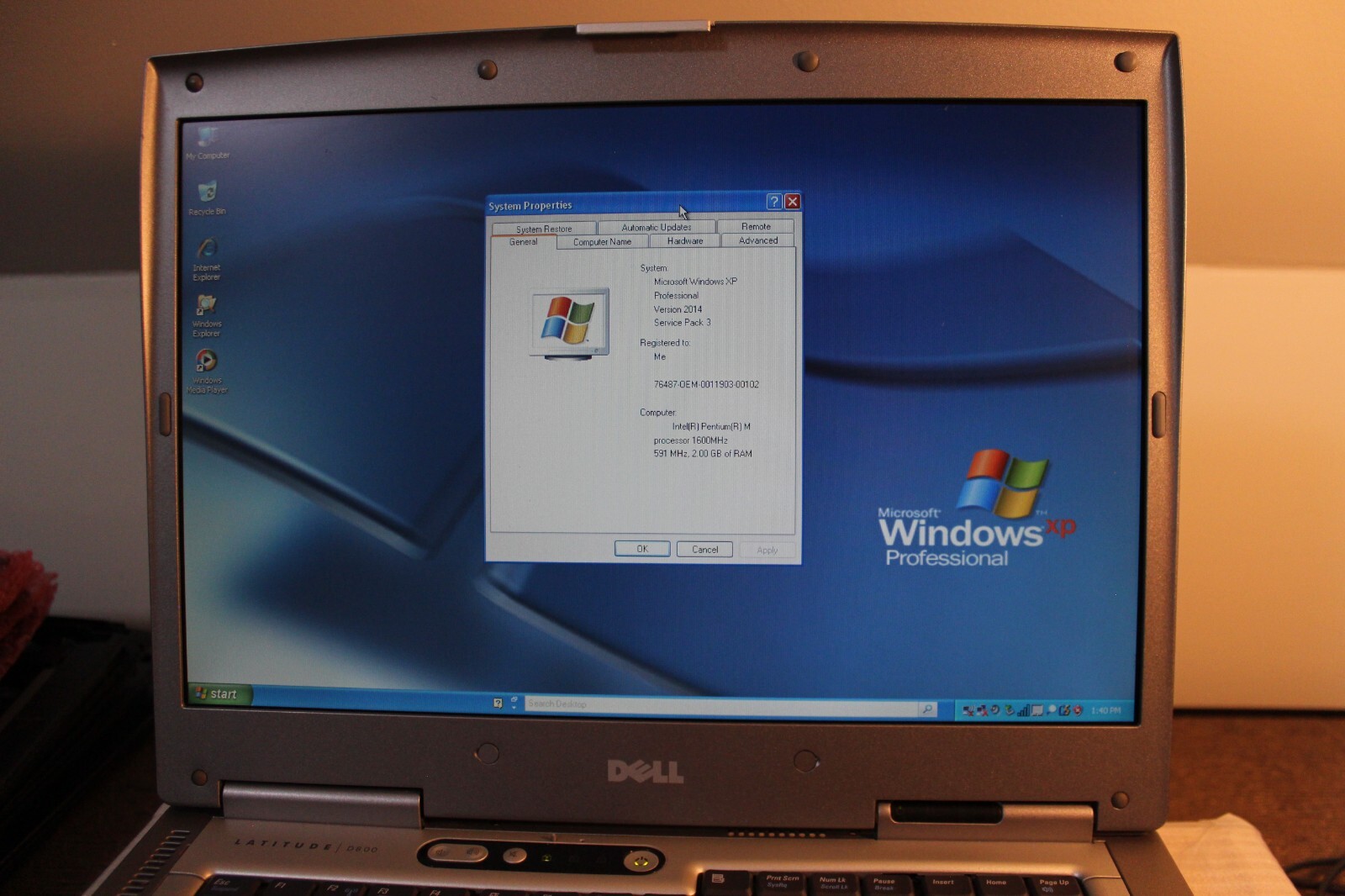Click OK in System Properties

coord(642,549)
